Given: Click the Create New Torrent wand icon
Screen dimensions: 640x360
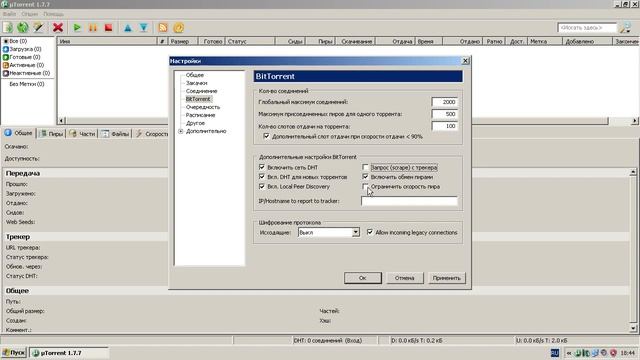Looking at the screenshot, I should [38, 27].
